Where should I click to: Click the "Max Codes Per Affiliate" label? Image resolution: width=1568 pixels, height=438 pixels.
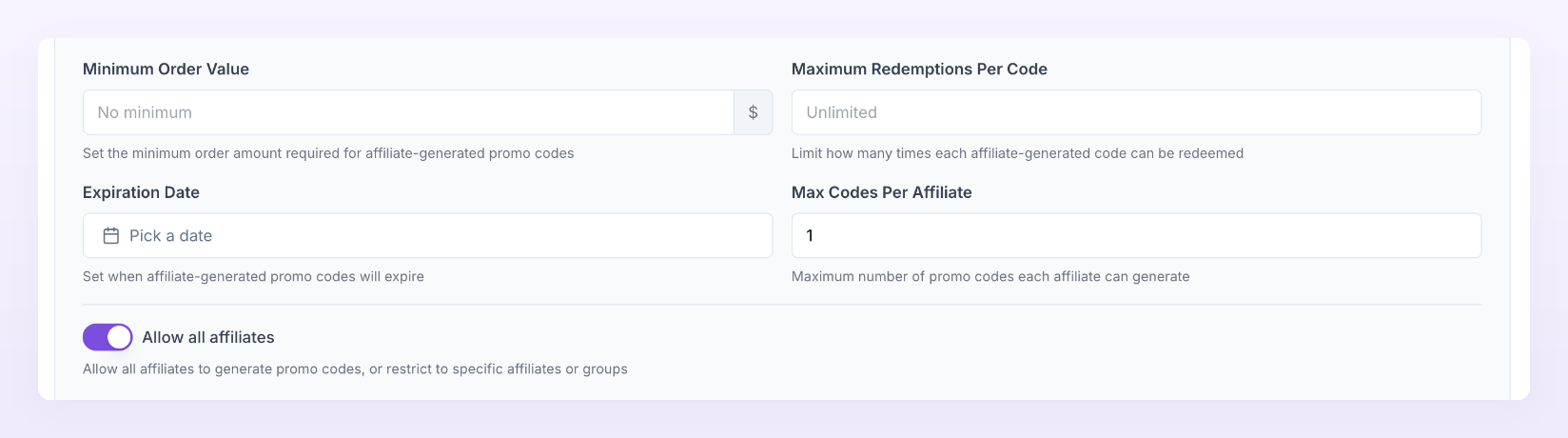click(882, 192)
